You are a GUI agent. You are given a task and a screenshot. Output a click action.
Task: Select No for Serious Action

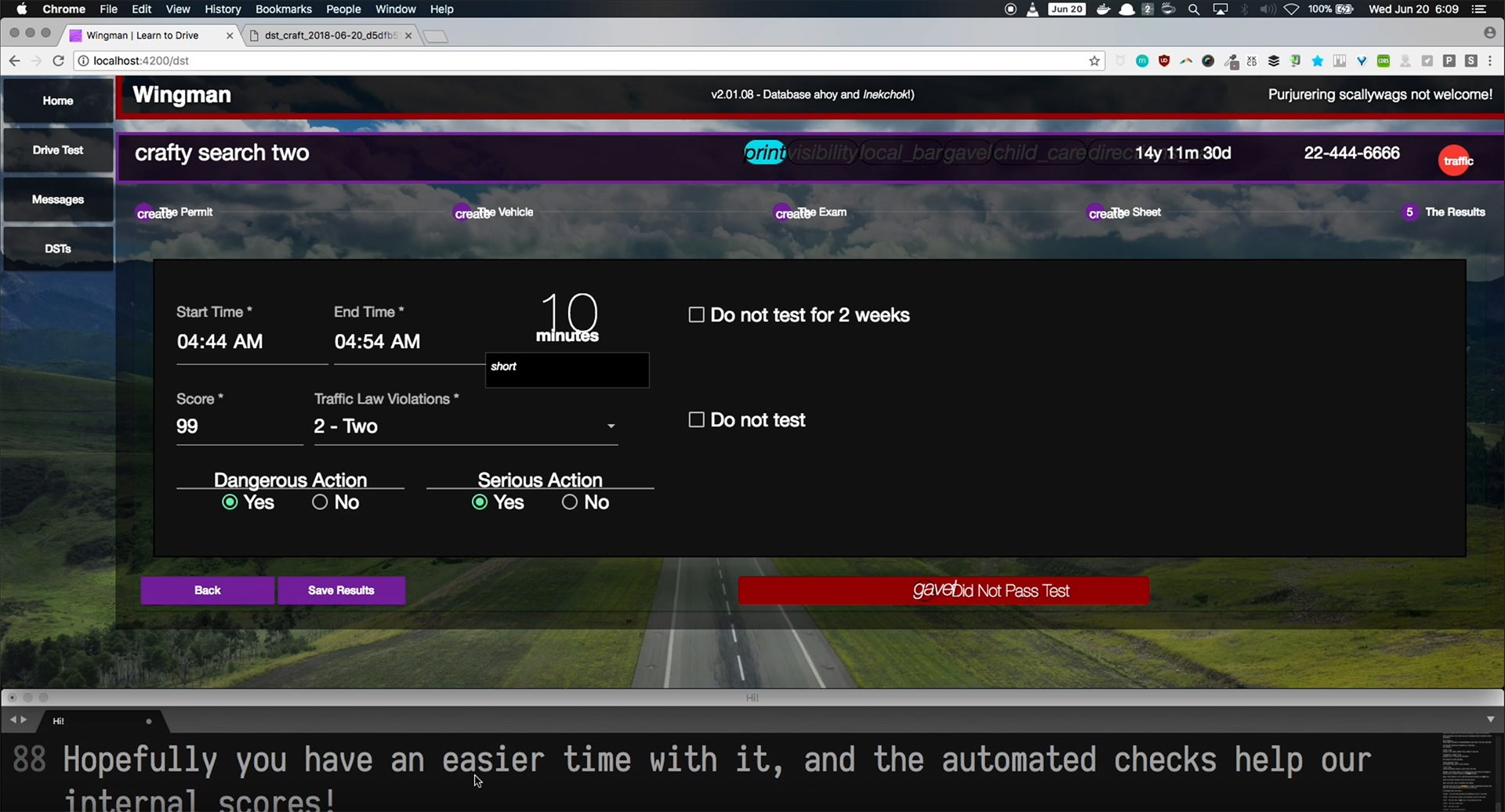click(x=570, y=502)
